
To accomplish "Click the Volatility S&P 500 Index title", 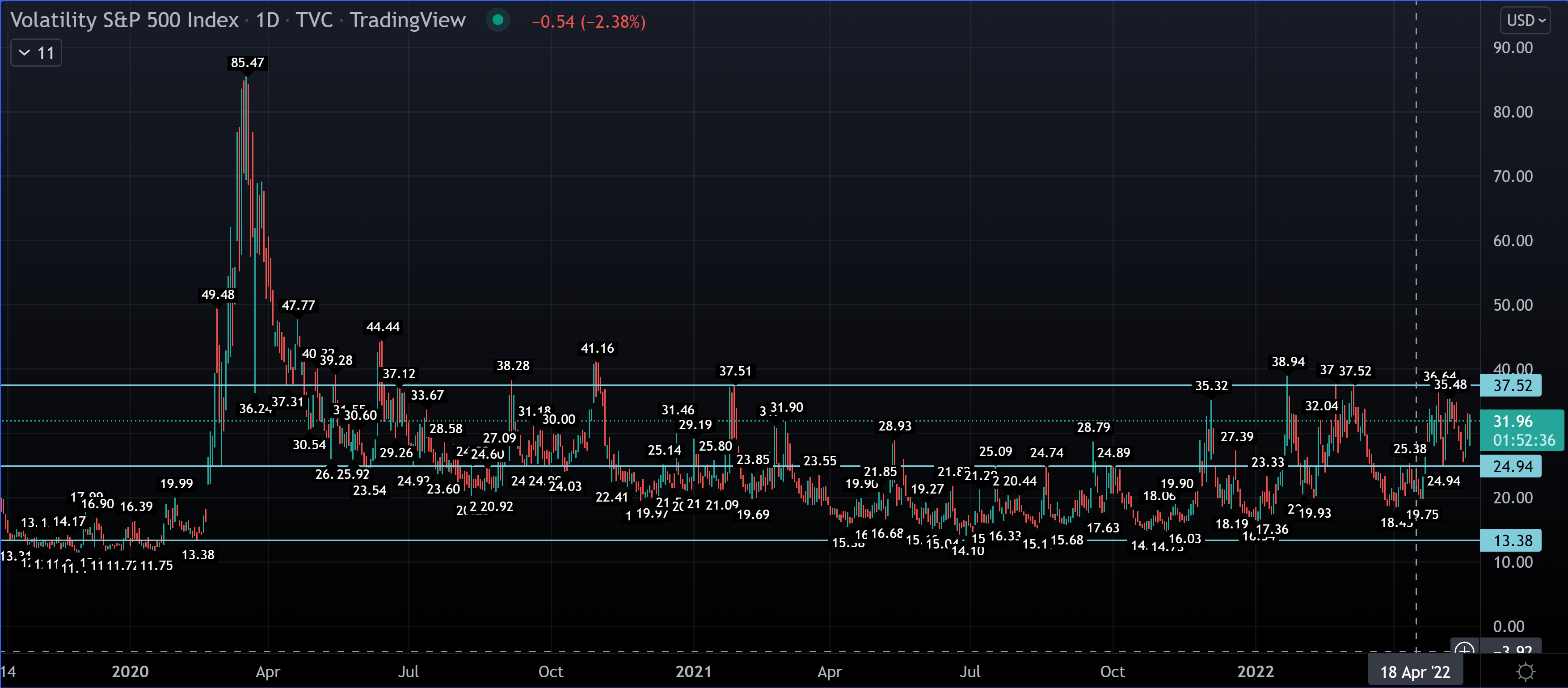I will [125, 20].
